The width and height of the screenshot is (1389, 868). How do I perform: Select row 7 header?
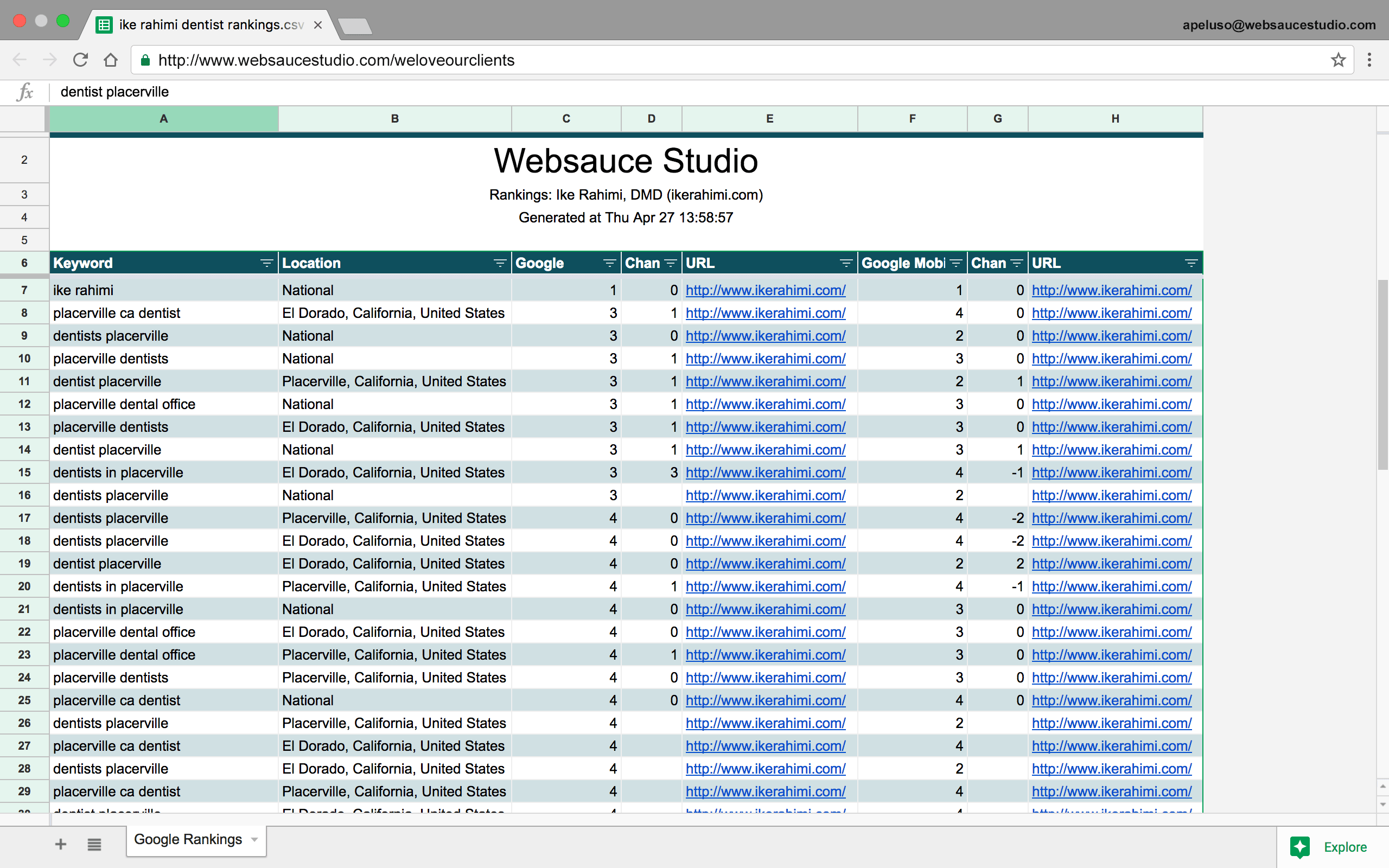tap(24, 290)
